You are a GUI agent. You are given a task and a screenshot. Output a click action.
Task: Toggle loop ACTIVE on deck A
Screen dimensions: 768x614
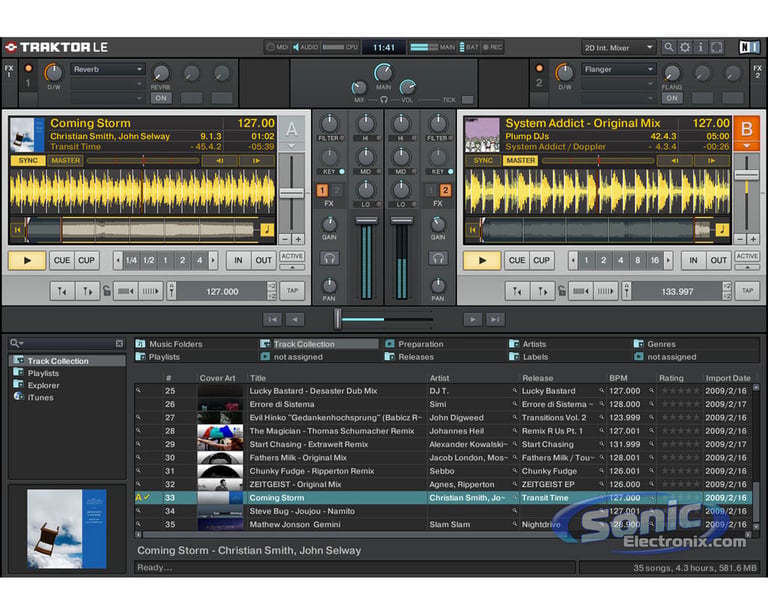click(x=292, y=256)
